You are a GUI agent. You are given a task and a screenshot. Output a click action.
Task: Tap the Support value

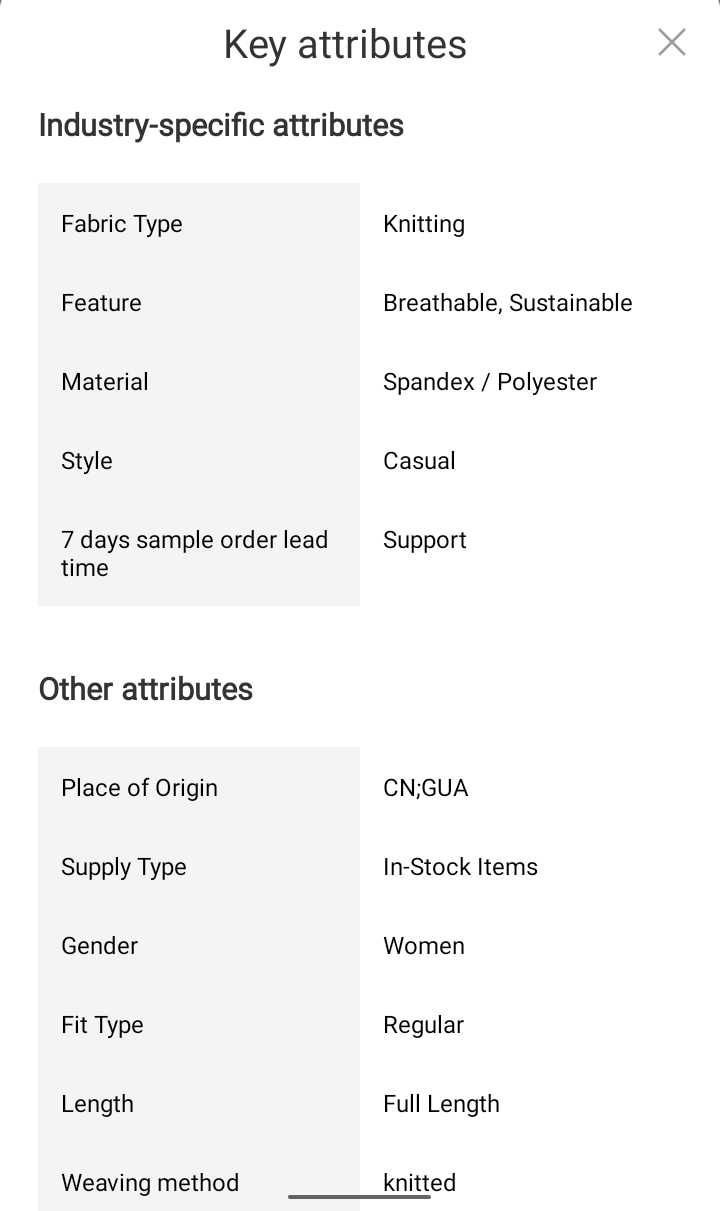(x=424, y=540)
